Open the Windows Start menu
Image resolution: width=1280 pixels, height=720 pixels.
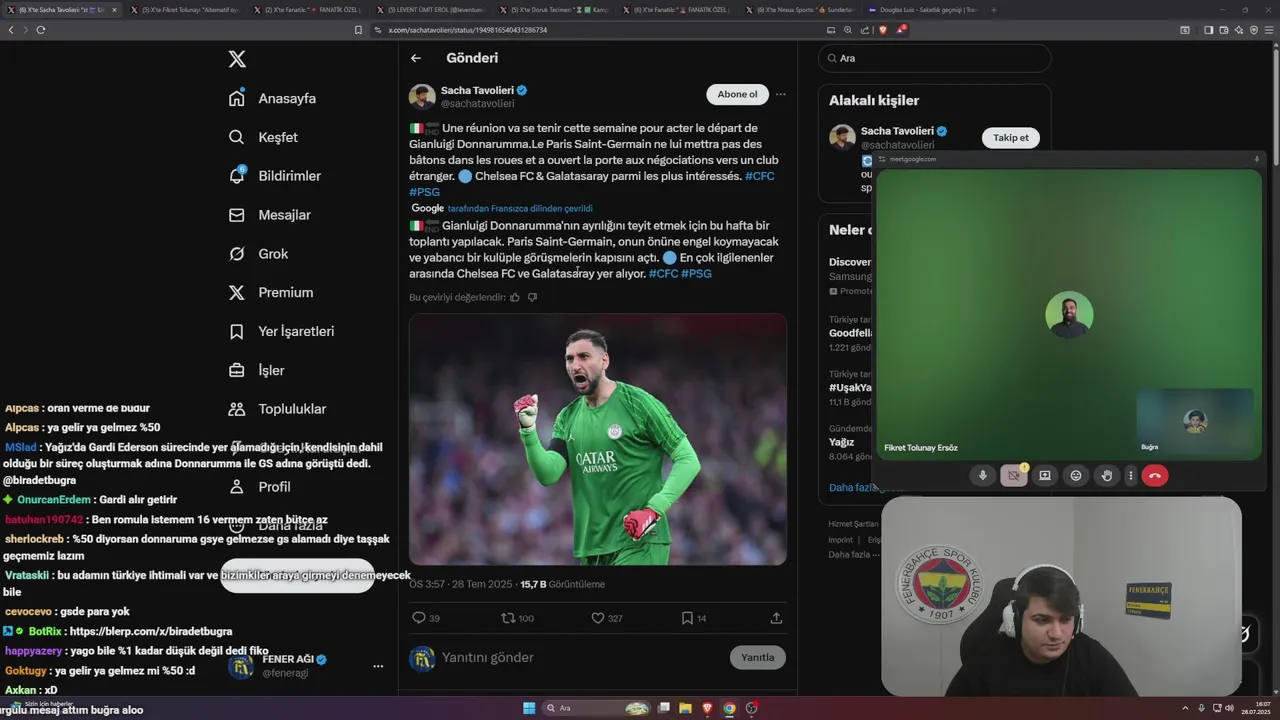(x=529, y=708)
